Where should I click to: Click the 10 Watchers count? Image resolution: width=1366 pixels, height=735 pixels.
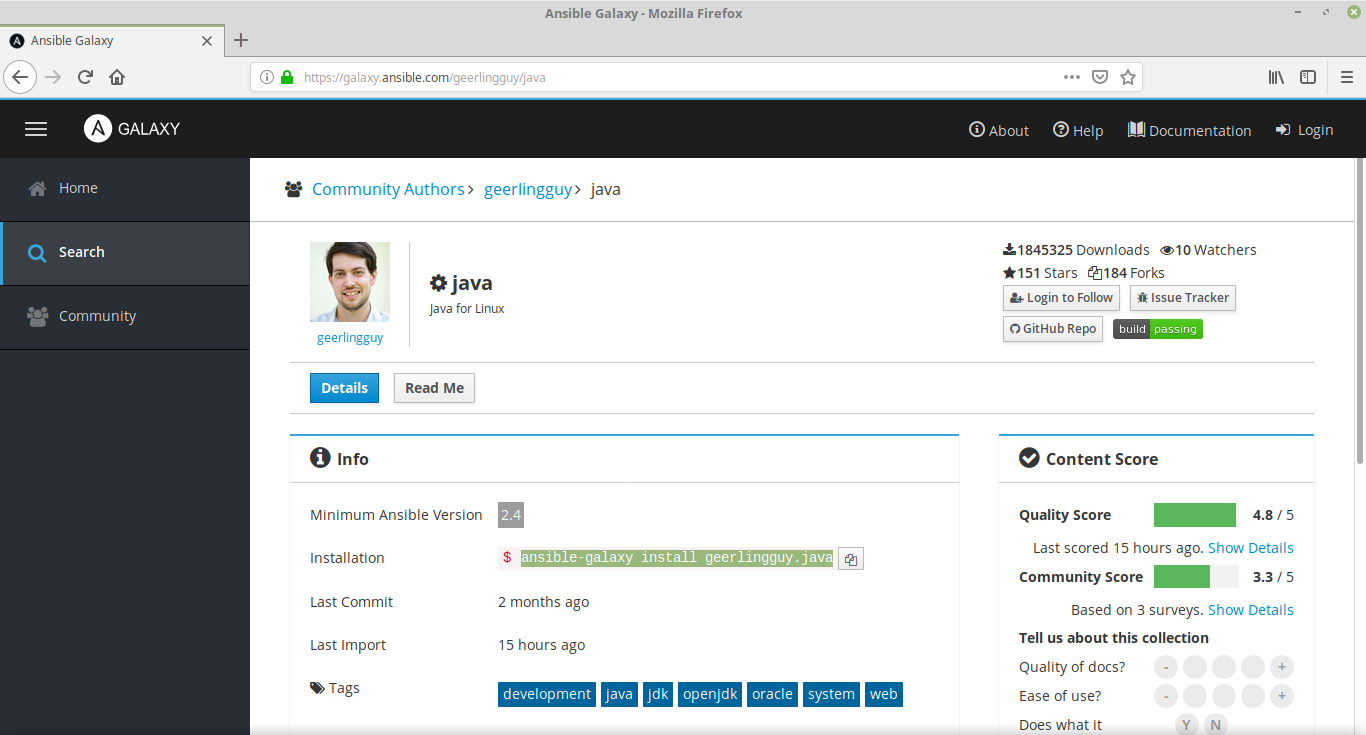click(x=1208, y=250)
